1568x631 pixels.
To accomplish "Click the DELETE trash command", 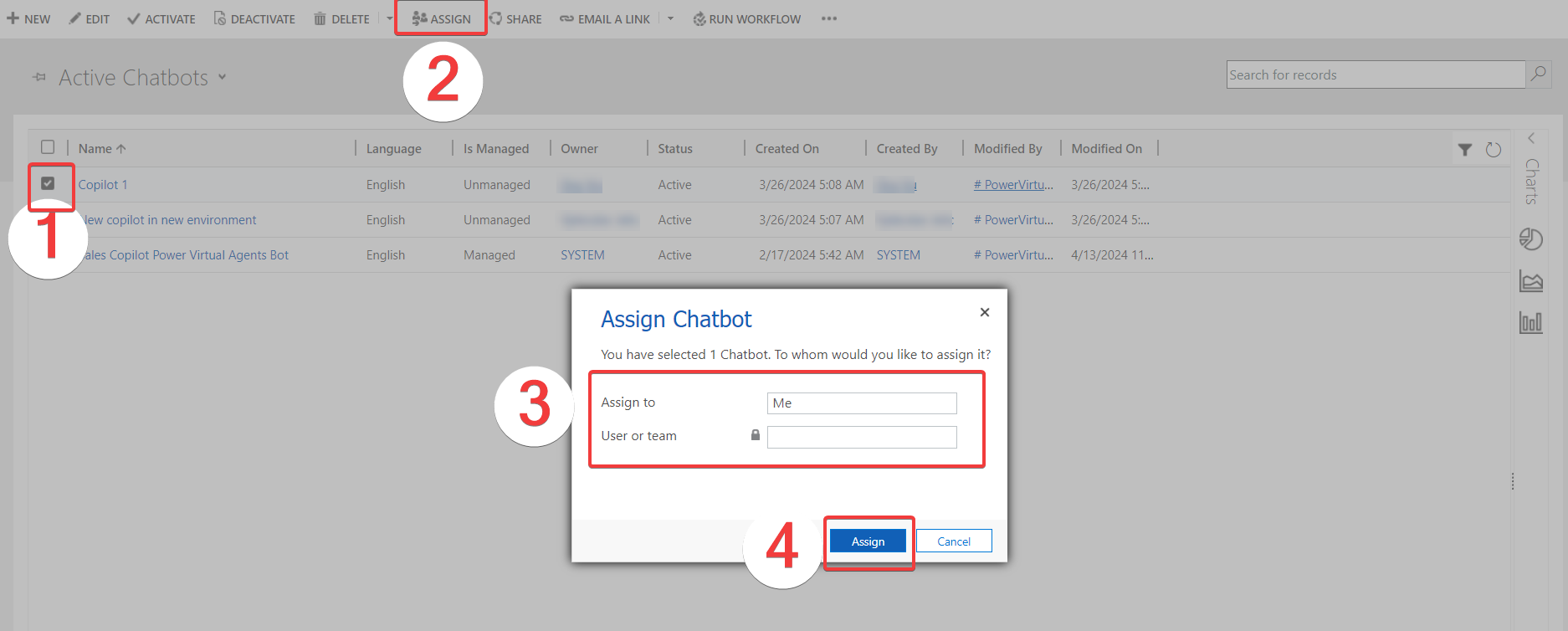I will click(341, 18).
